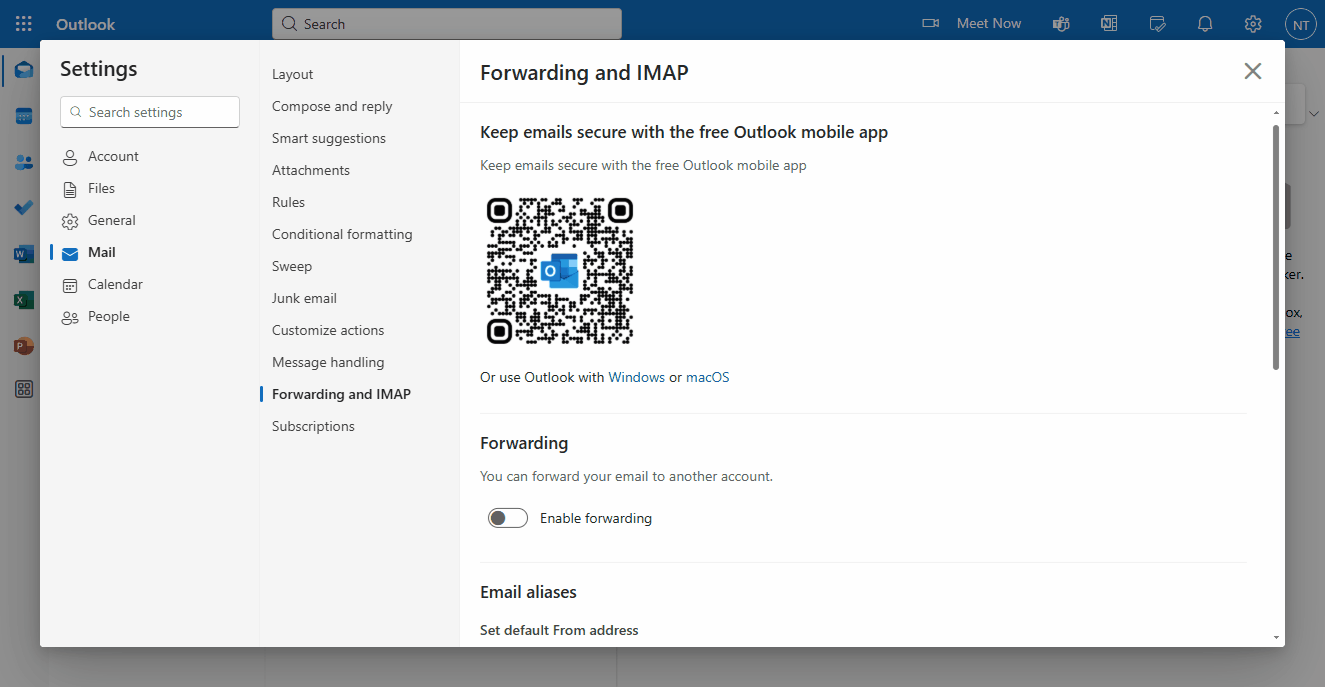Open the NT account avatar
This screenshot has width=1325, height=687.
1300,24
